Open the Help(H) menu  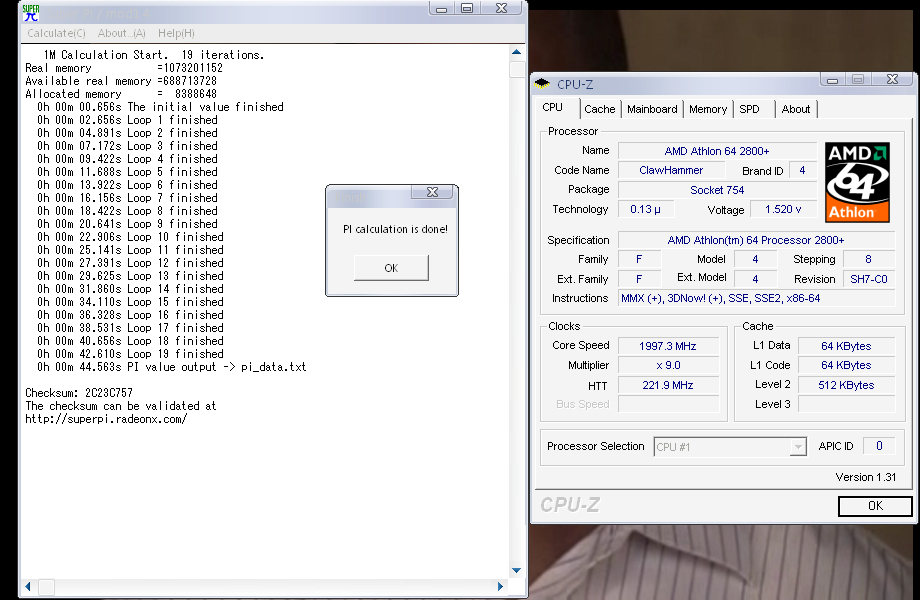[x=176, y=33]
